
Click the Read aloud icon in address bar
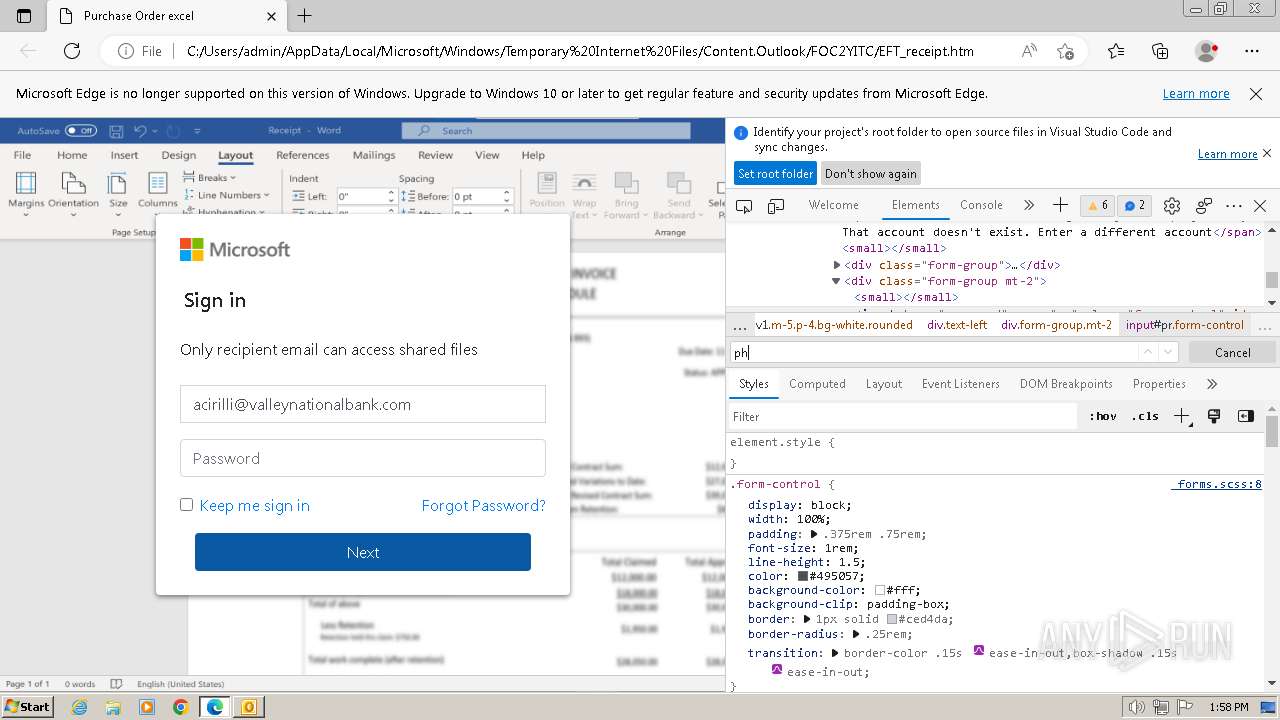(1028, 51)
